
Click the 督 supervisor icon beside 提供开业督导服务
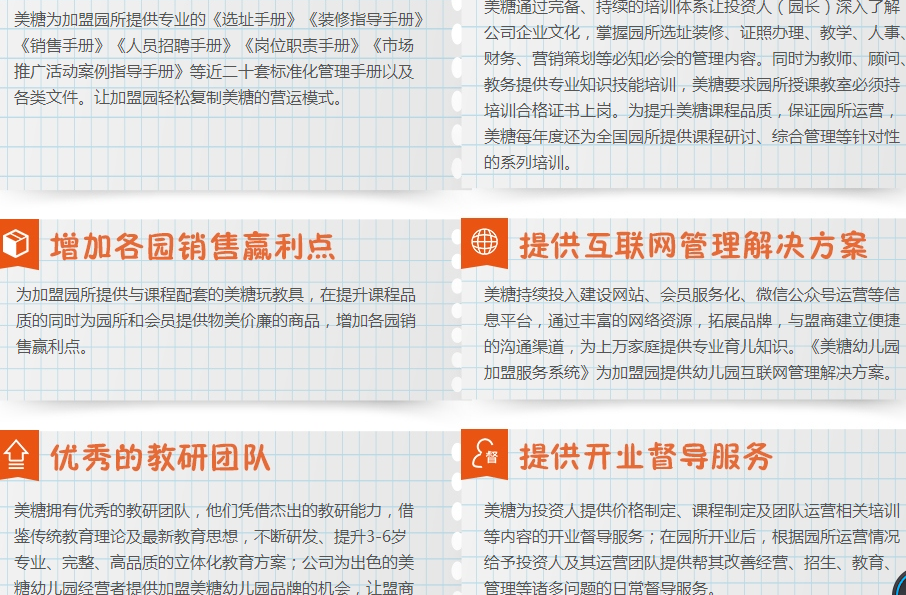pos(484,455)
